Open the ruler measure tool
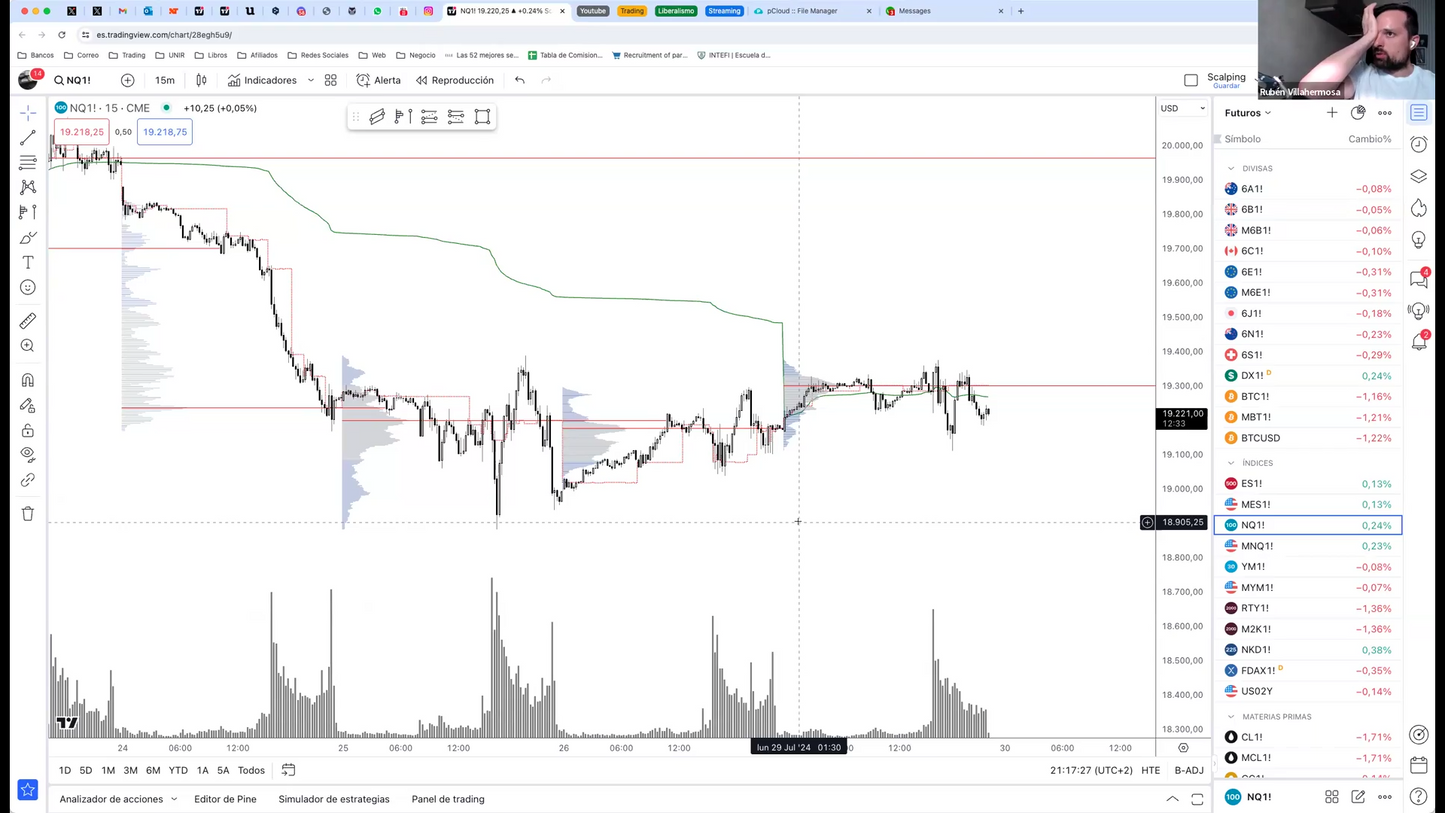Viewport: 1445px width, 813px height. tap(28, 321)
